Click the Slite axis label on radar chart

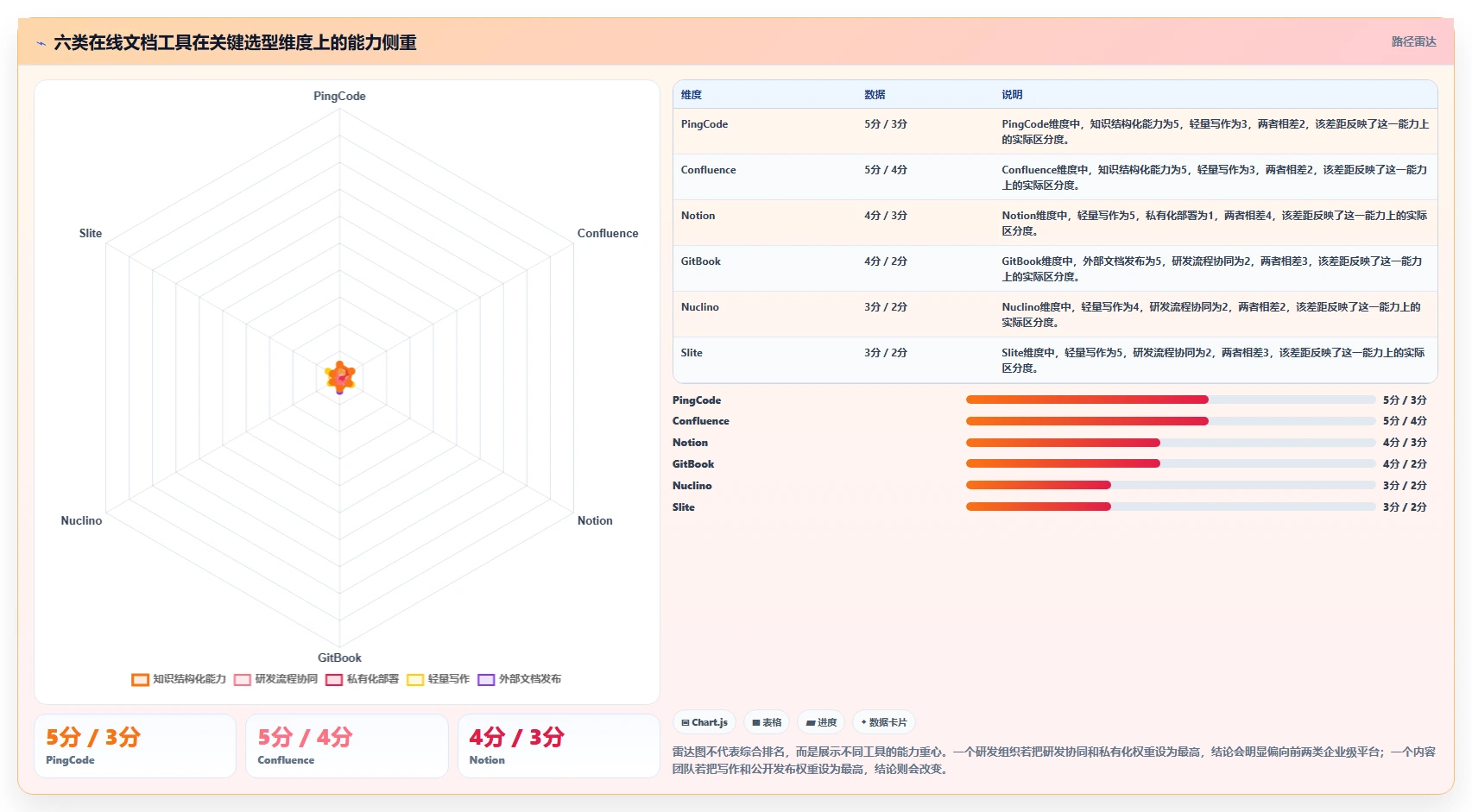pyautogui.click(x=91, y=233)
